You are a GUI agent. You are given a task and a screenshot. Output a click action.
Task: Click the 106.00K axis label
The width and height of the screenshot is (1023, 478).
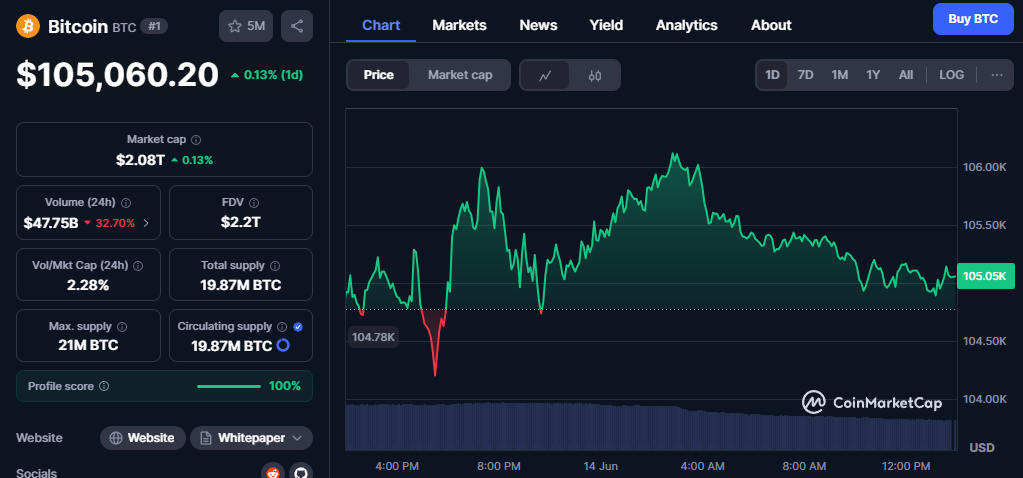985,167
